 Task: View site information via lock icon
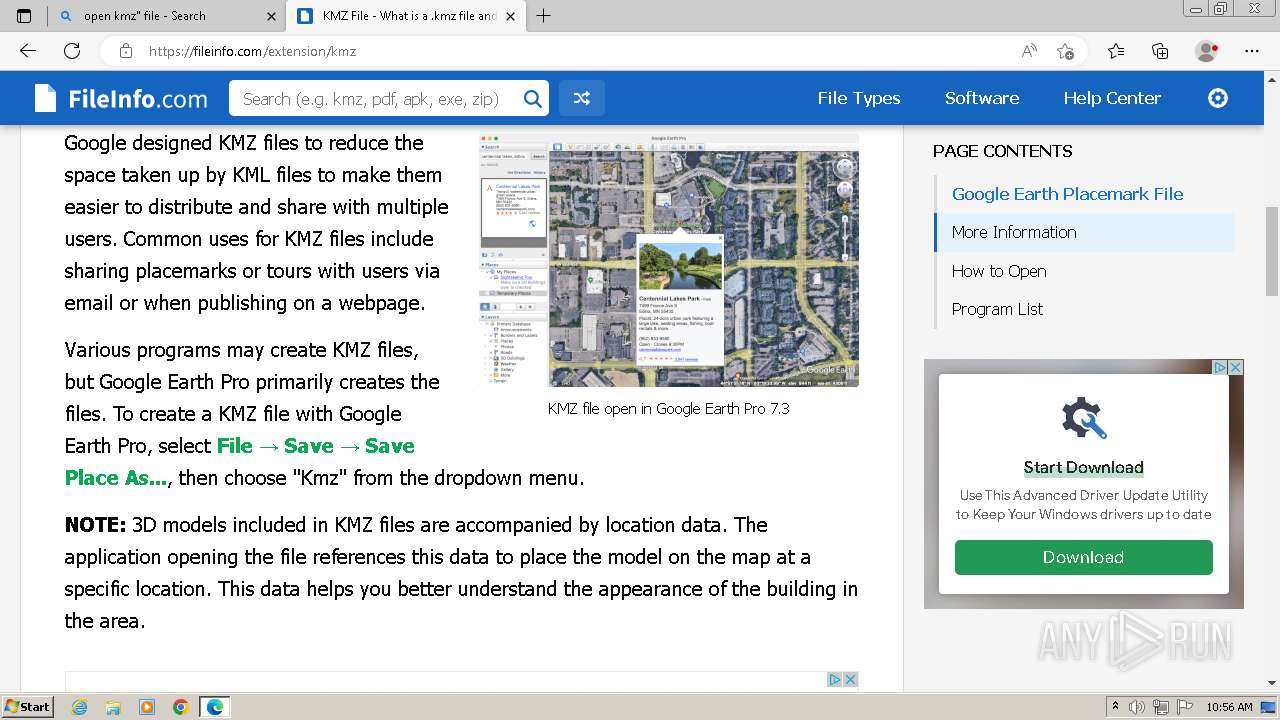(x=125, y=51)
